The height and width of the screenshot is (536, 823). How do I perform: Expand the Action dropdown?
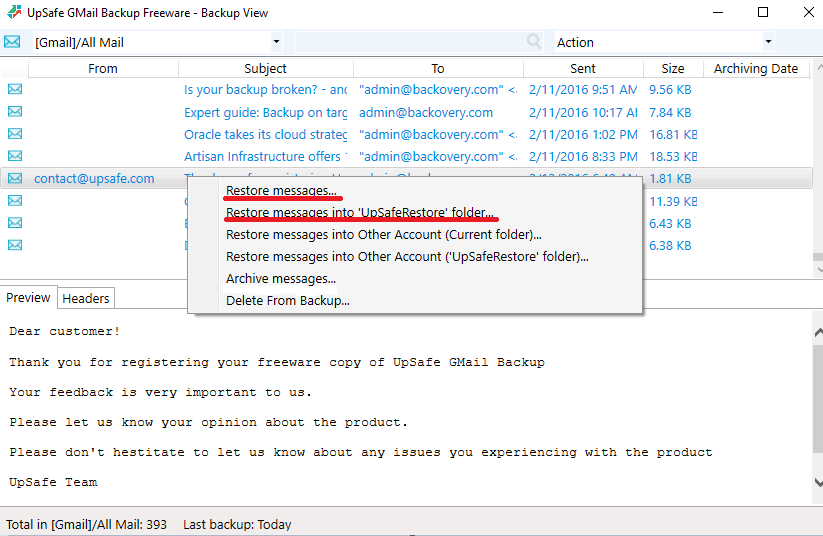coord(768,41)
